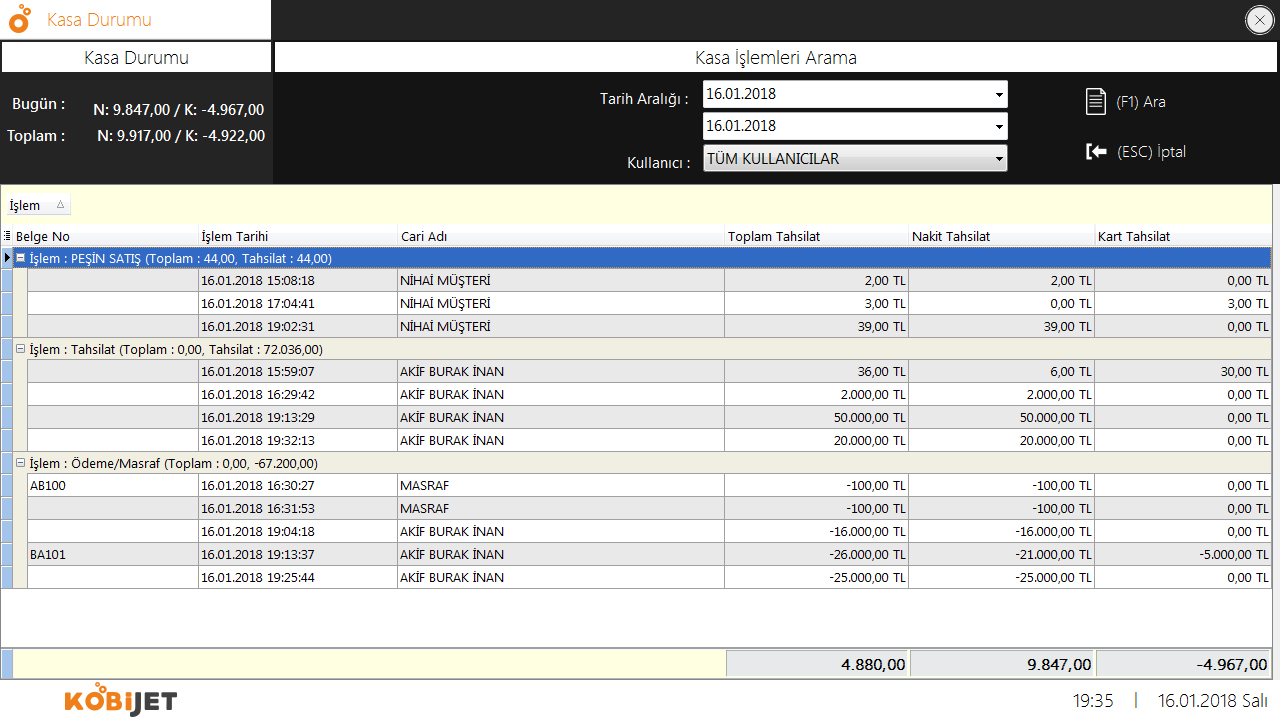This screenshot has width=1280, height=720.
Task: Click the ESC İptal back arrow icon
Action: point(1096,152)
